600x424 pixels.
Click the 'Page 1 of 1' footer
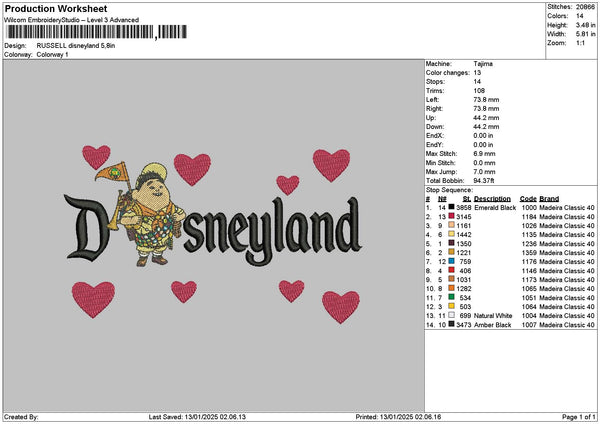click(579, 417)
